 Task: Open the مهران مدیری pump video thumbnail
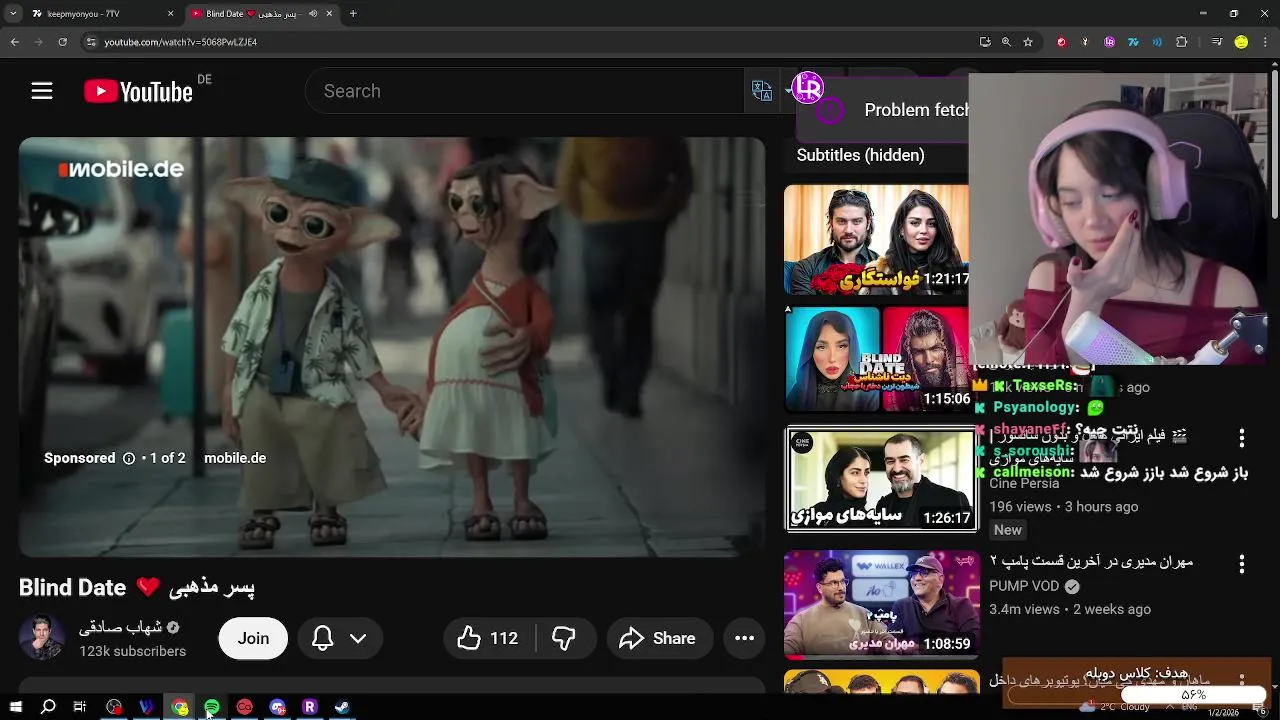point(881,603)
